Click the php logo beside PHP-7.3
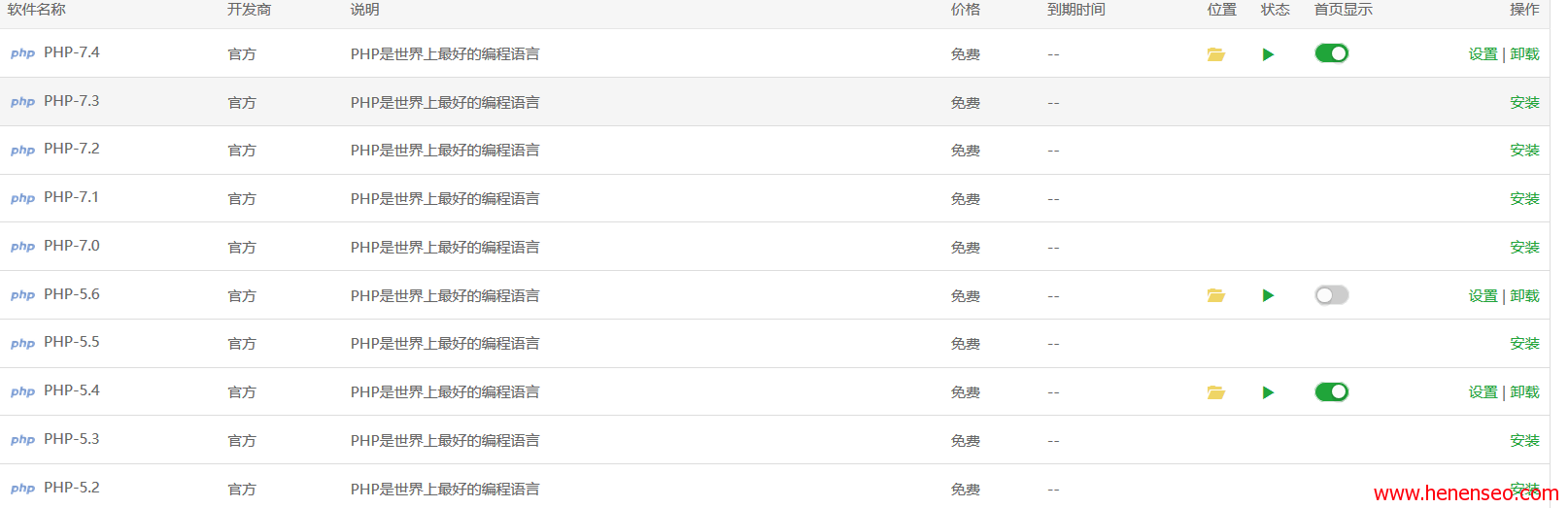 click(x=22, y=102)
